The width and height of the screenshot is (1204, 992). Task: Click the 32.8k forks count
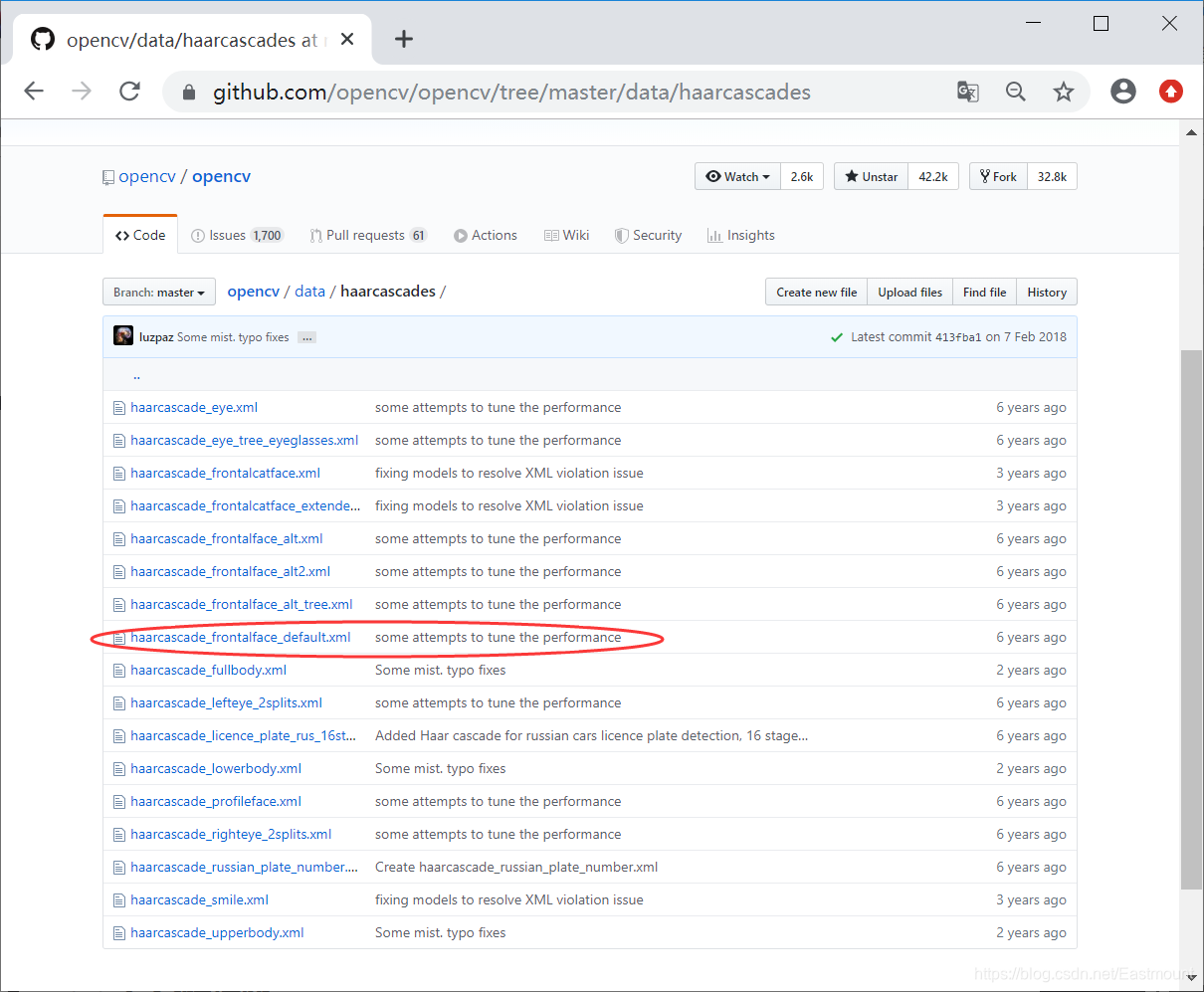click(1052, 176)
